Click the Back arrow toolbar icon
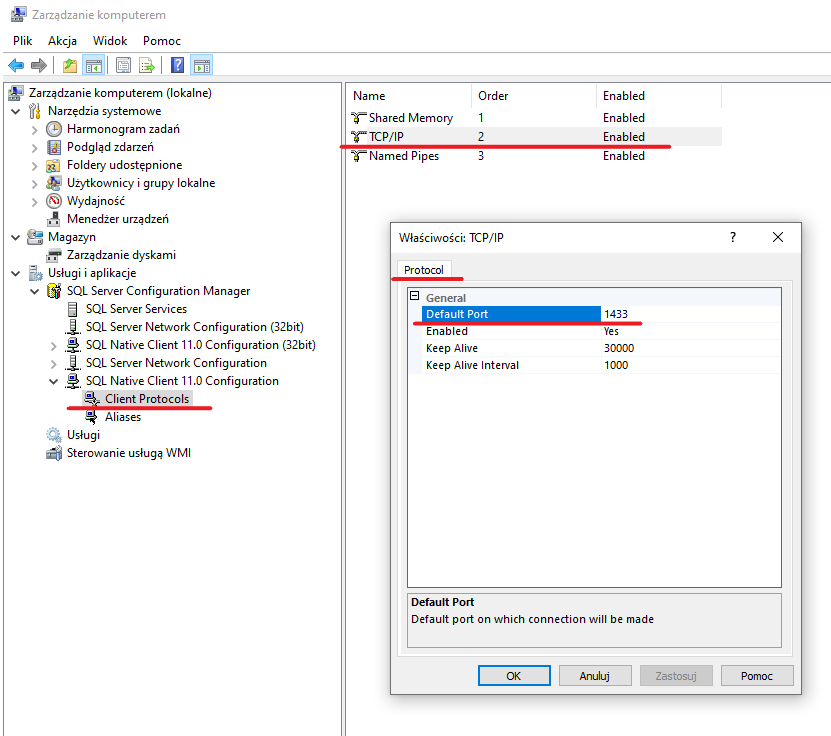 [16, 66]
